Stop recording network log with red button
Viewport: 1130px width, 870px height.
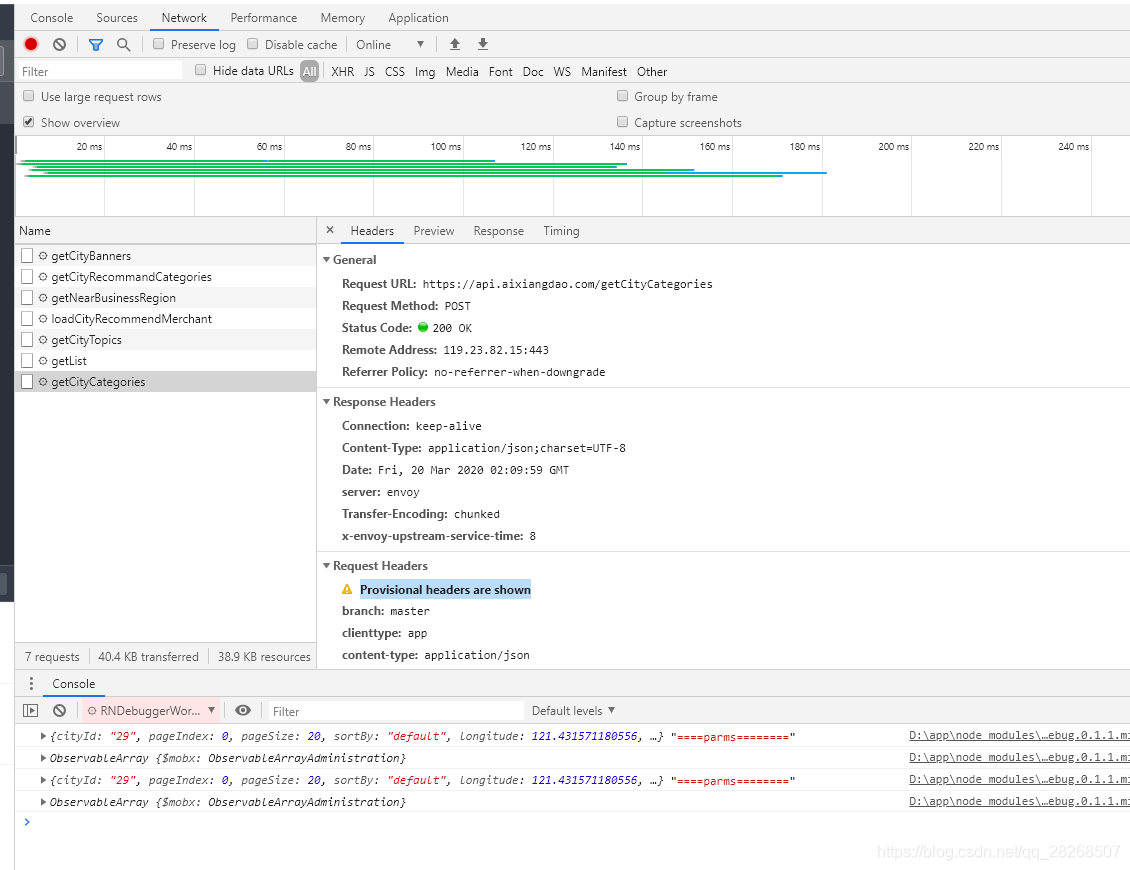click(x=31, y=44)
